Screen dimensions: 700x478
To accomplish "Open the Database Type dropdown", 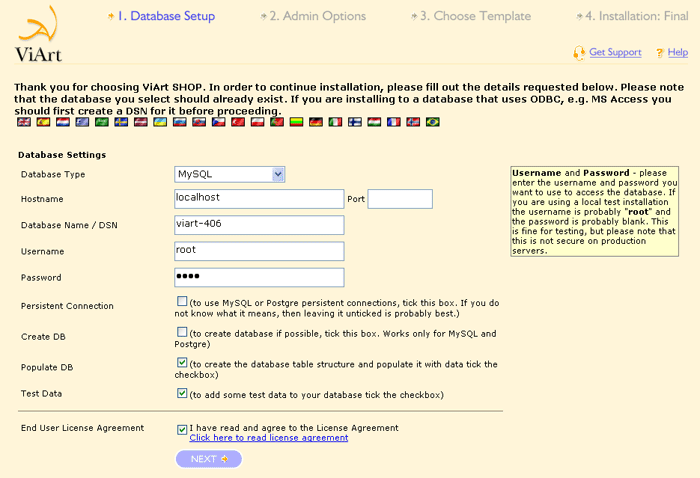I will [229, 174].
